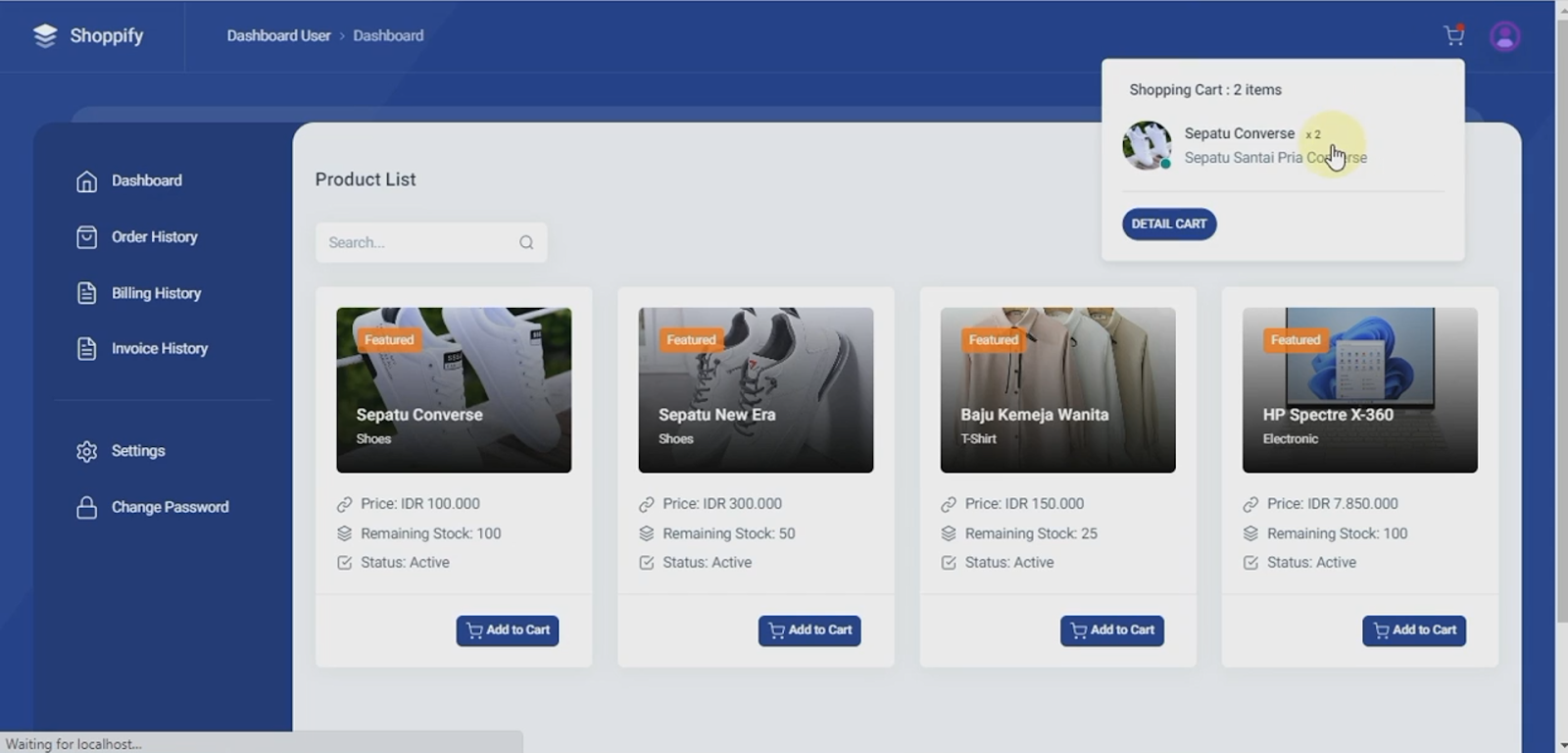The height and width of the screenshot is (753, 1568).
Task: Open Settings from the sidebar
Action: 138,450
